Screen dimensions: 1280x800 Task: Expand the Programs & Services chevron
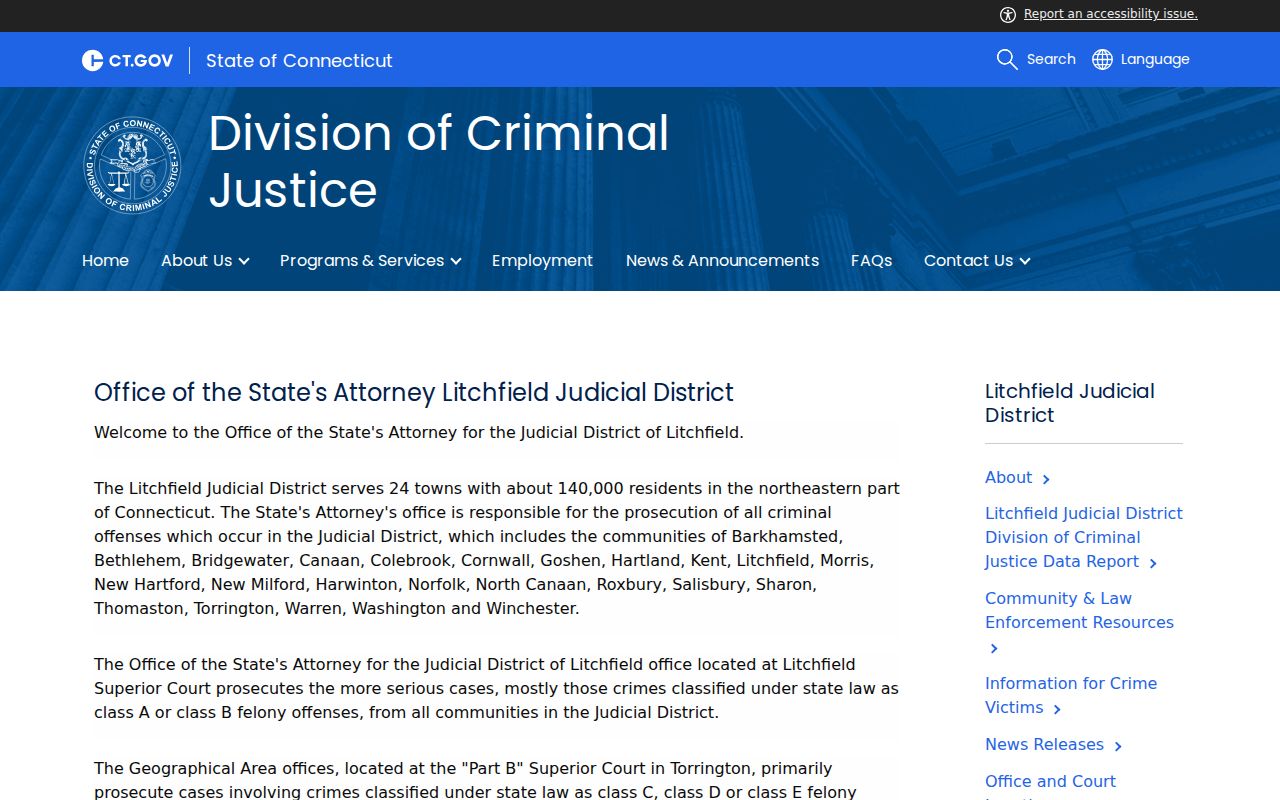(x=456, y=261)
